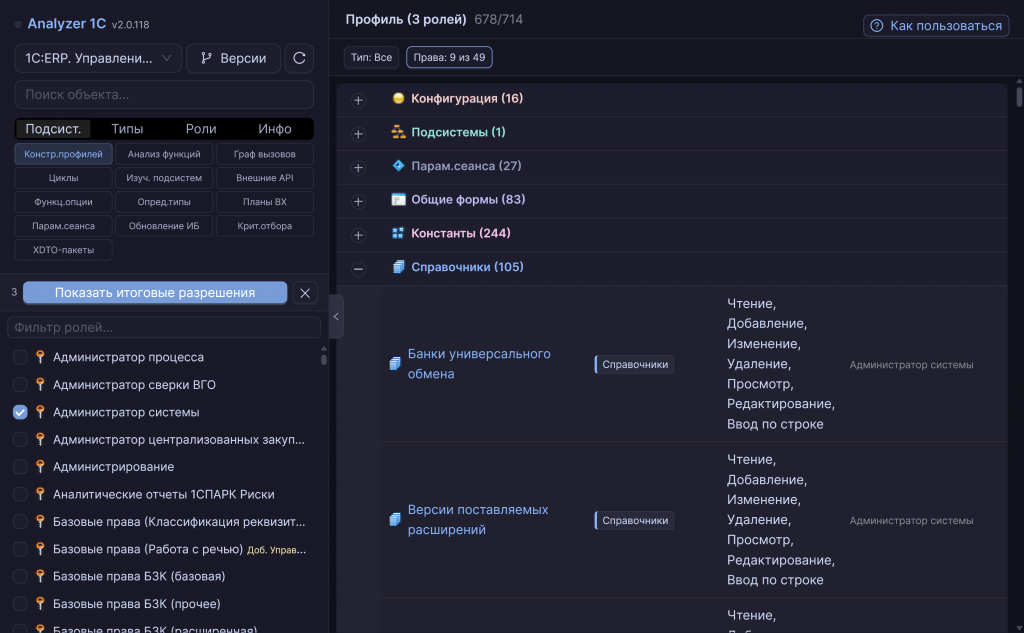Open the Циклы tool
Viewport: 1024px width, 633px height.
pos(63,178)
